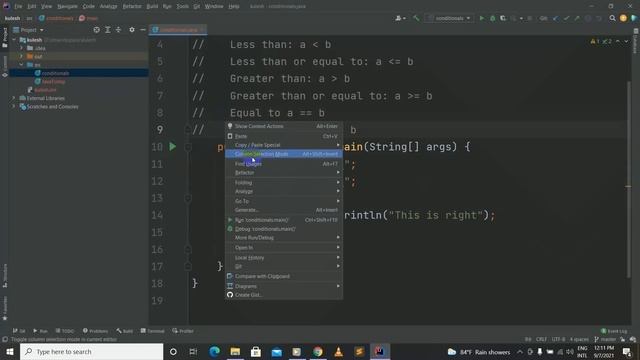Click the Search Everywhere magnifier icon
This screenshot has width=640, height=360.
[x=612, y=18]
